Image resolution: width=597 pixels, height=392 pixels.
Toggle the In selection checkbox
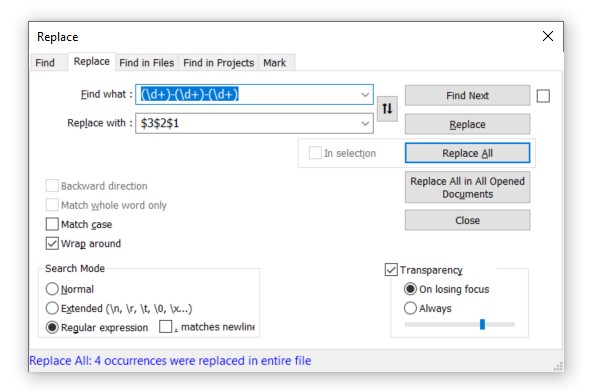pyautogui.click(x=315, y=153)
